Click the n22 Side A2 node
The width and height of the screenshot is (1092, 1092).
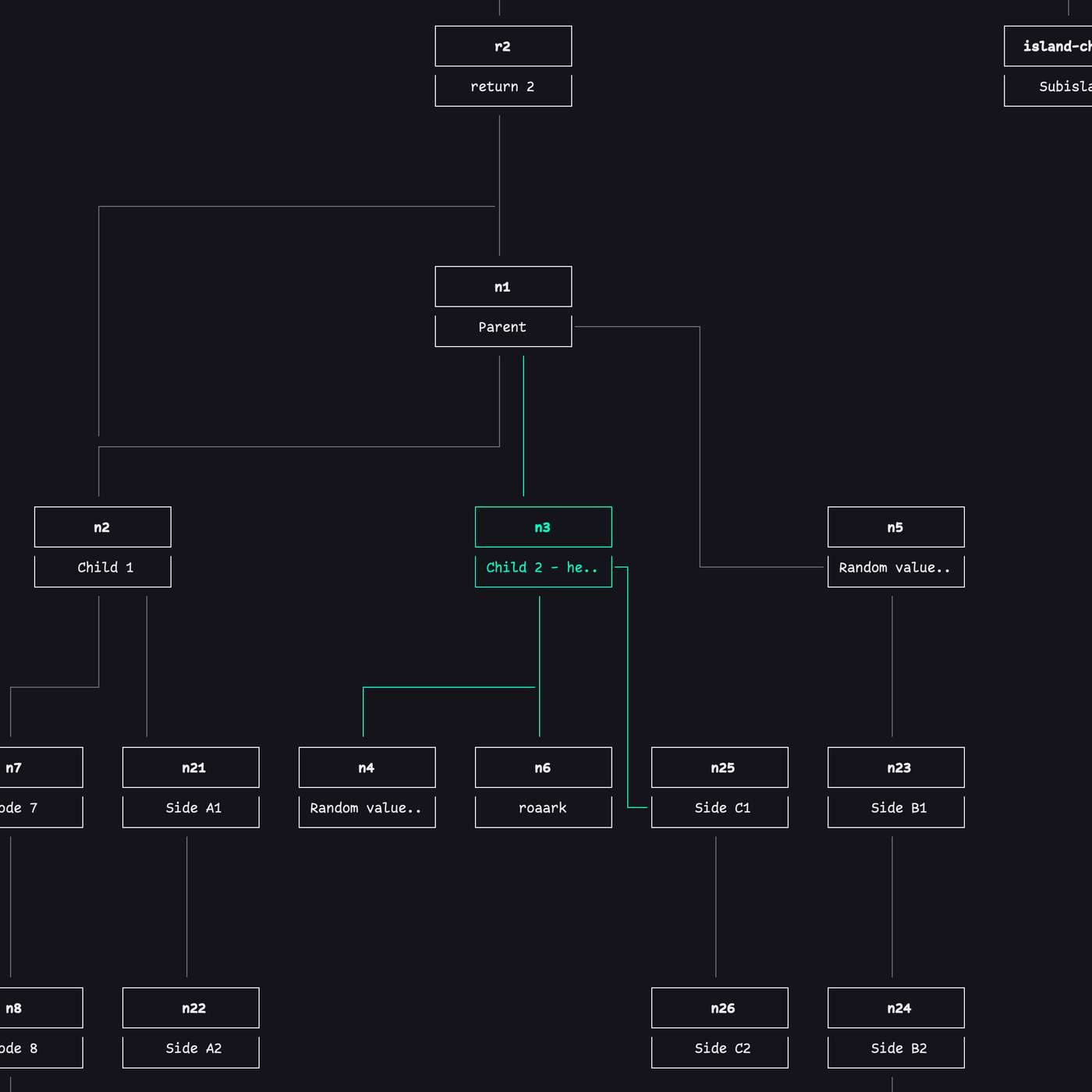[x=190, y=1008]
